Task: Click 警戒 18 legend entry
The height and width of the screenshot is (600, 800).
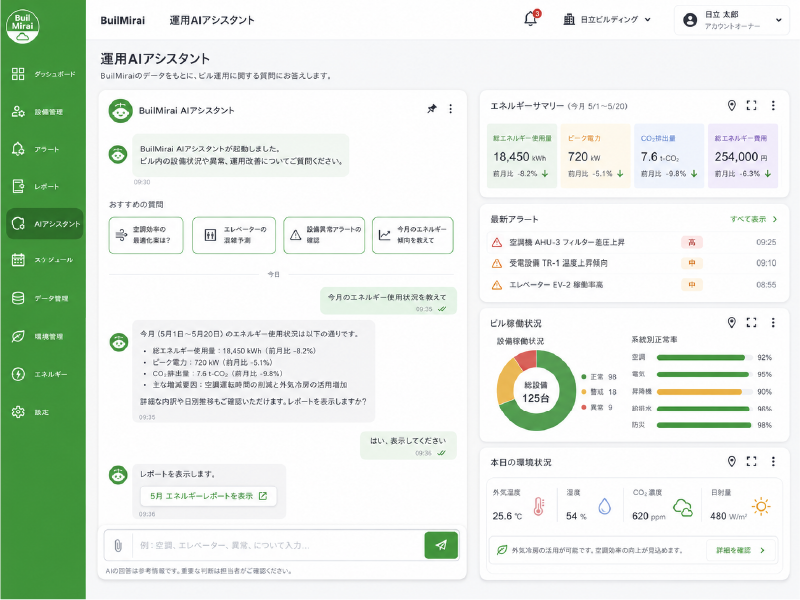Action: tap(599, 392)
